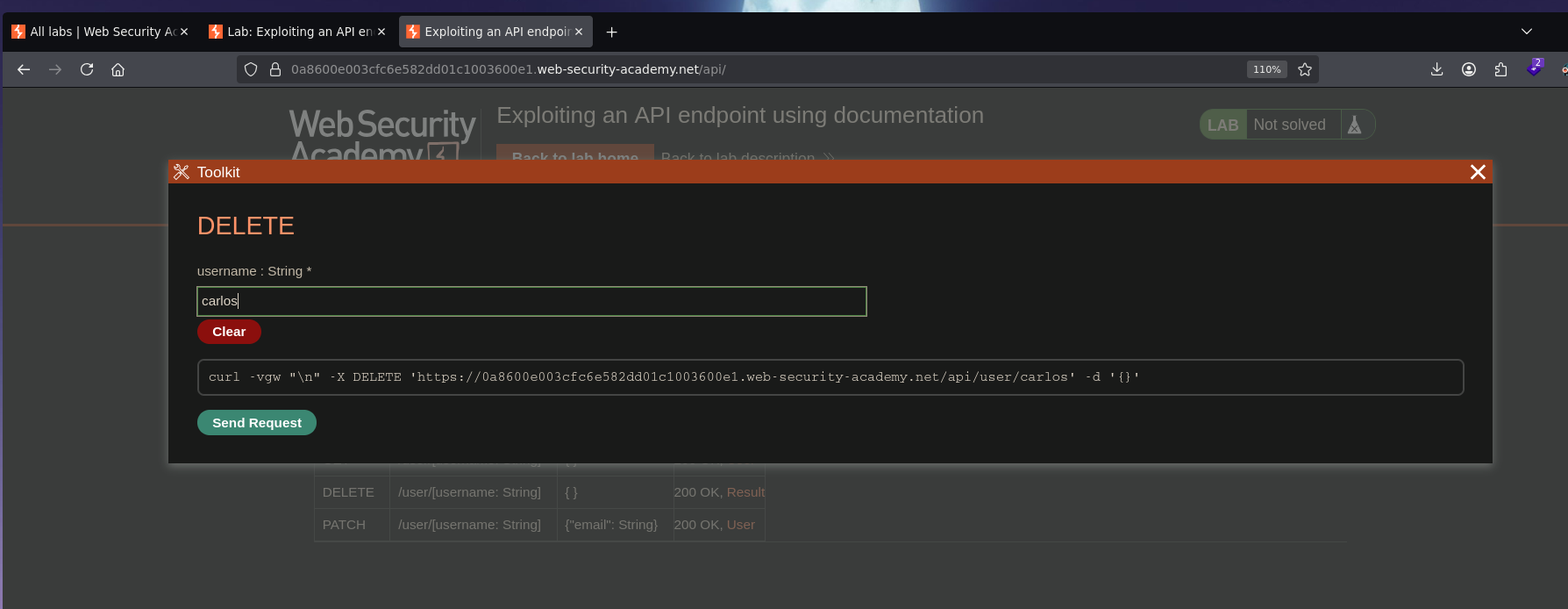1568x609 pixels.
Task: Click the Toolkit wrench icon
Action: (x=182, y=172)
